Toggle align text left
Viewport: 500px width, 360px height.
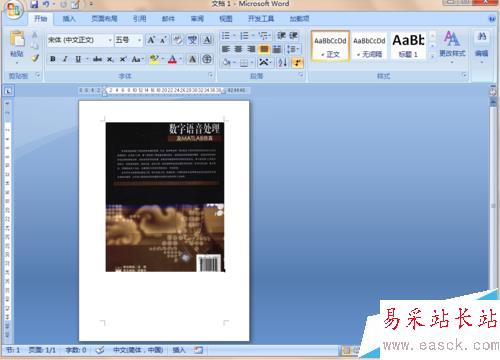click(226, 49)
